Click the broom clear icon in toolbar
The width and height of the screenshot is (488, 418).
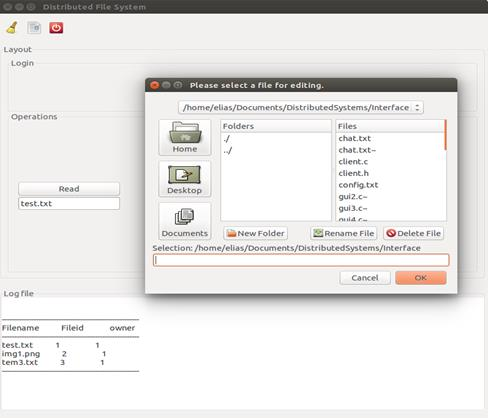coord(12,28)
